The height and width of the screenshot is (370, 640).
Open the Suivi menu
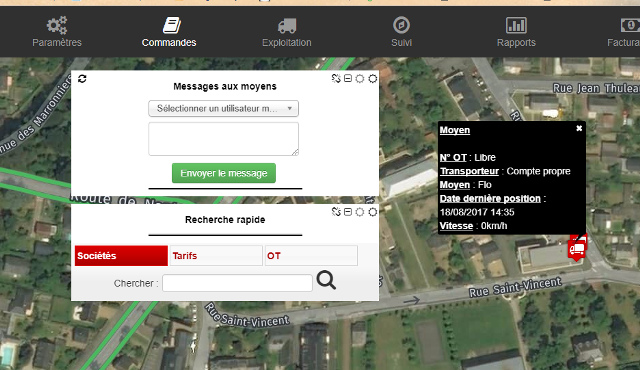(x=401, y=31)
